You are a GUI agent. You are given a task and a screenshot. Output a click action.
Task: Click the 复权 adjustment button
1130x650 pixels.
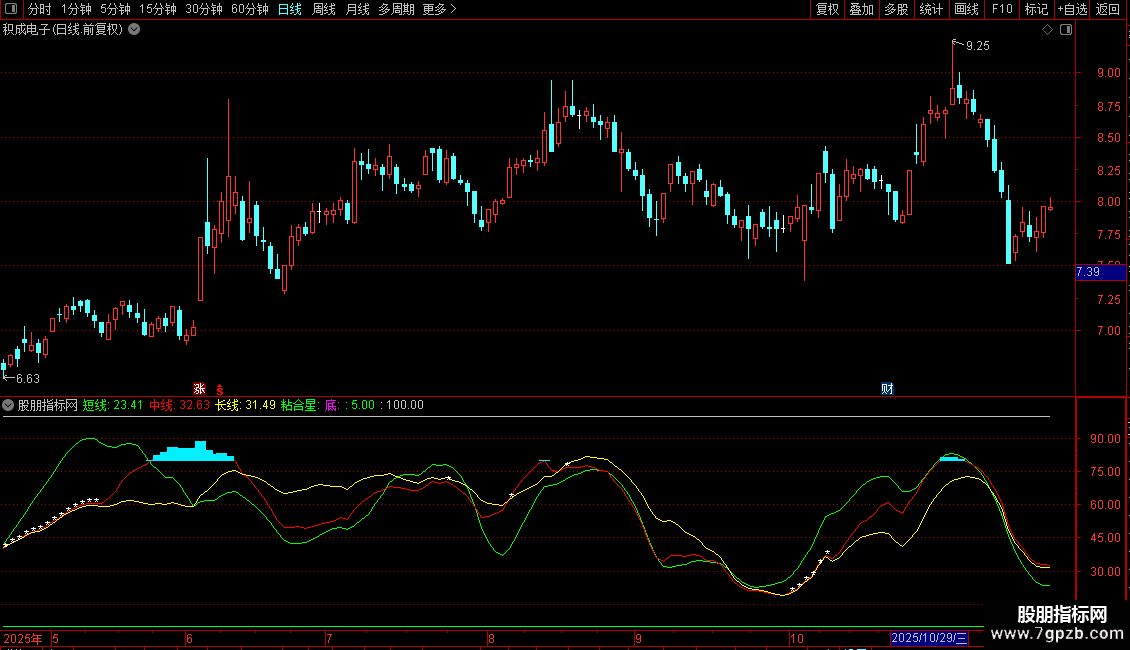827,9
